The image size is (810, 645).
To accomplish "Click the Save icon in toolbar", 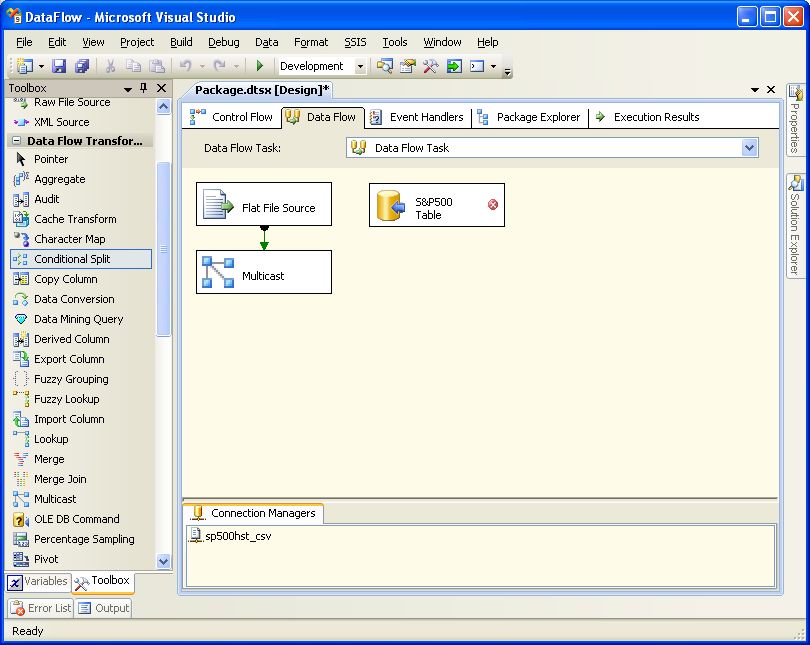I will click(x=59, y=66).
